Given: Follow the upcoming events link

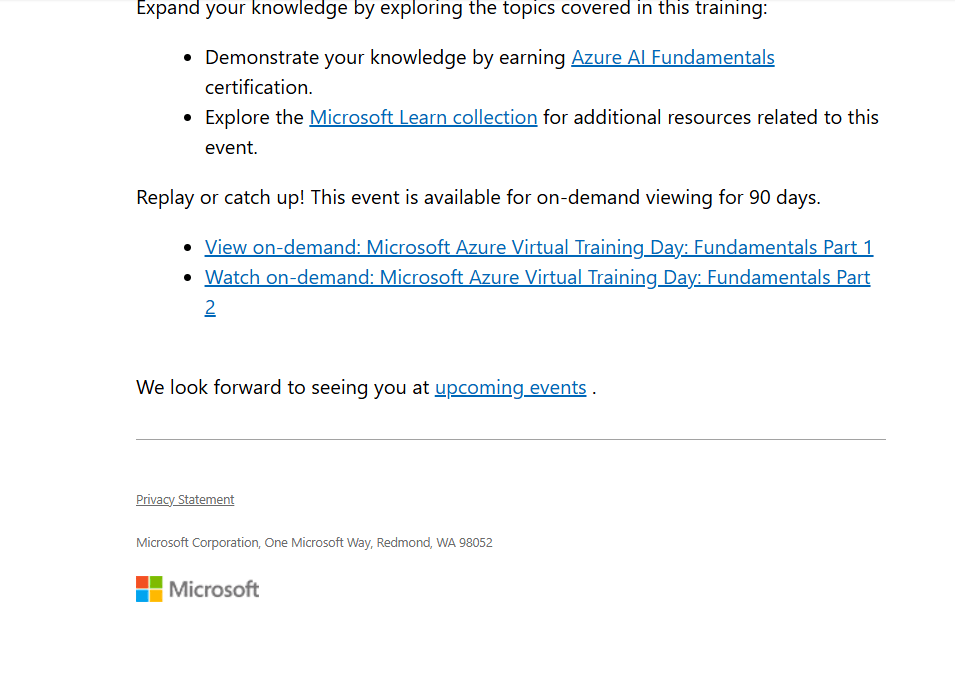Looking at the screenshot, I should click(510, 388).
